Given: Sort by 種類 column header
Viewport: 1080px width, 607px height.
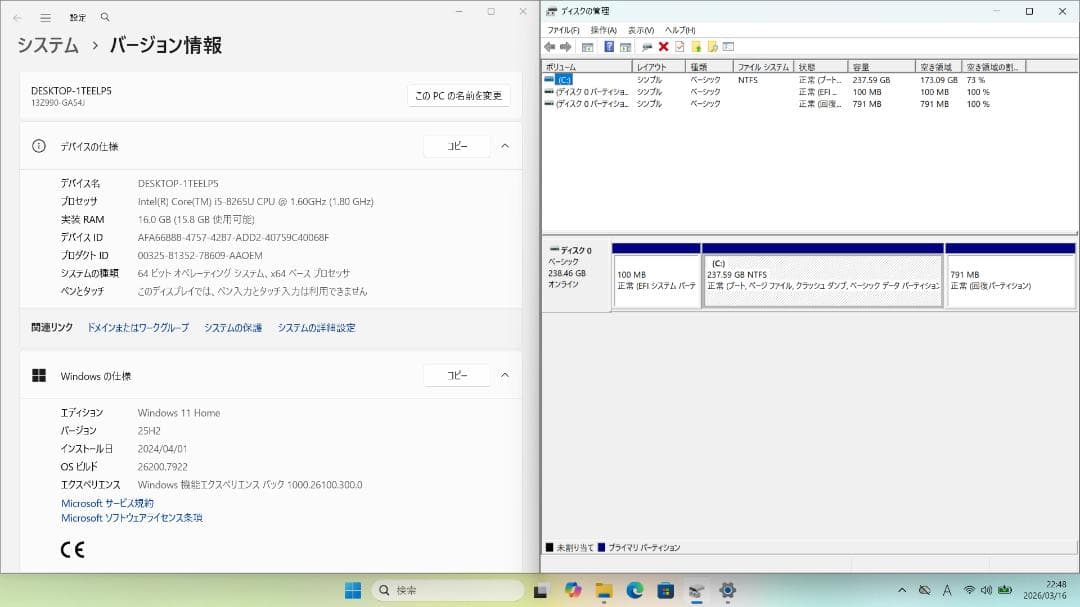Looking at the screenshot, I should (x=709, y=67).
